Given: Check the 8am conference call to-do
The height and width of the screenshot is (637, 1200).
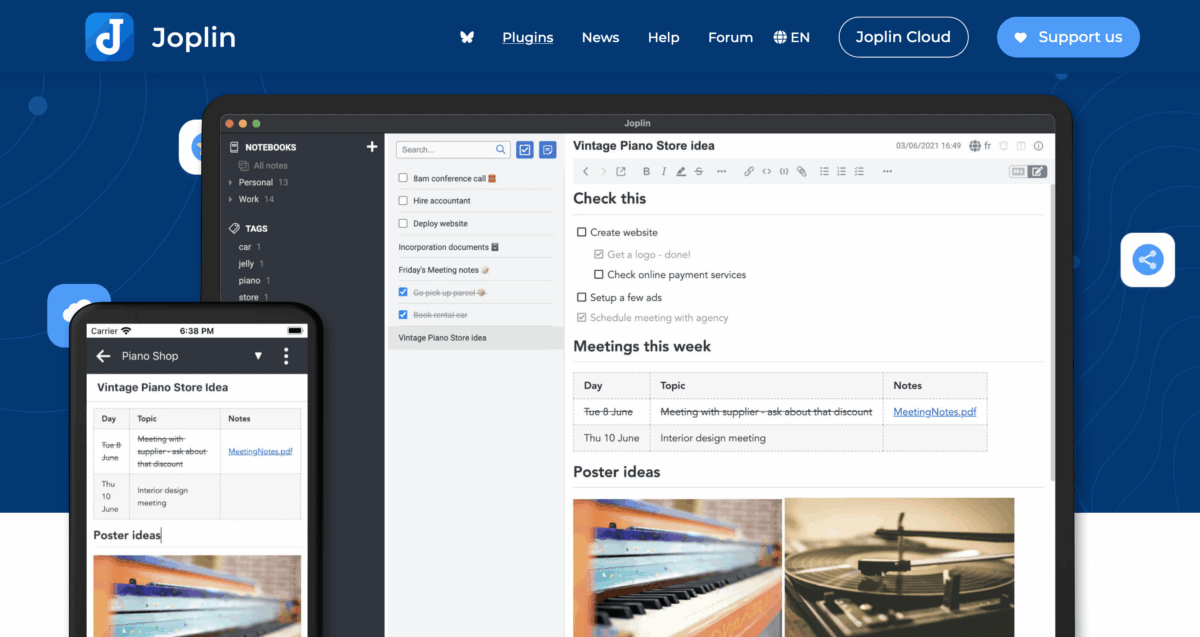Looking at the screenshot, I should pos(403,178).
